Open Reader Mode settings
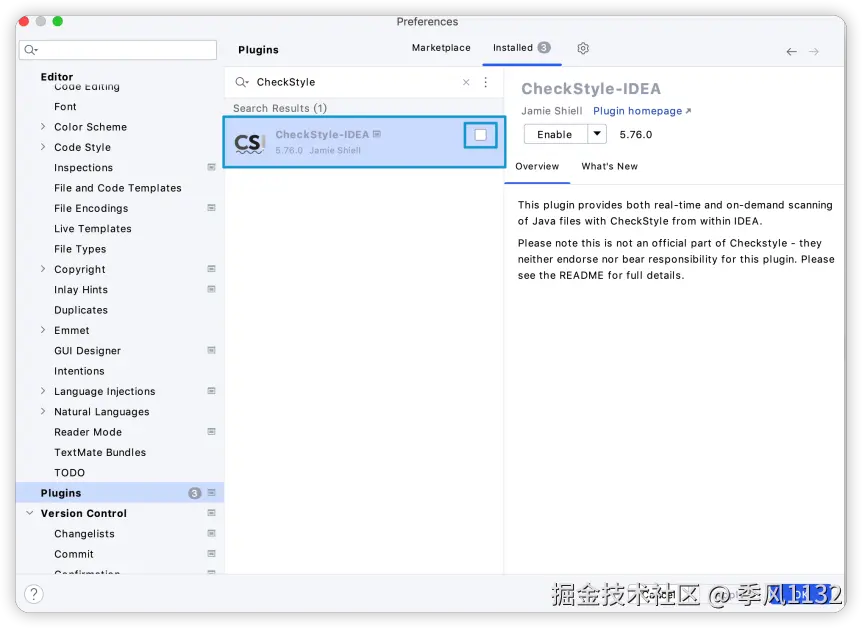Viewport: 862px width, 628px height. tap(88, 432)
